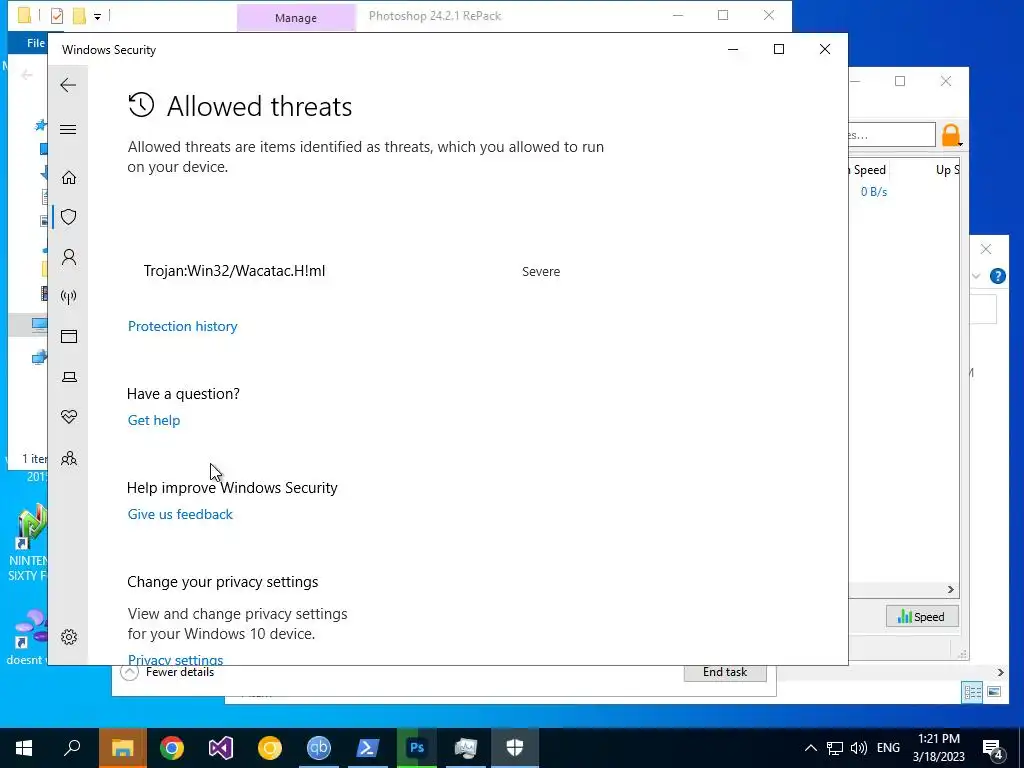The height and width of the screenshot is (768, 1024).
Task: Expand the chevron dropdown beside help icon
Action: pyautogui.click(x=976, y=276)
